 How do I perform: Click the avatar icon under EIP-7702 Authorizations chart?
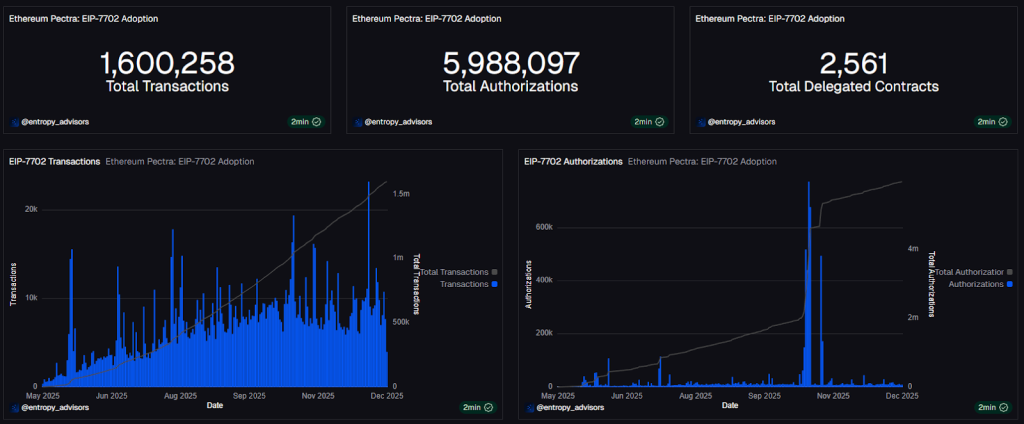[529, 407]
